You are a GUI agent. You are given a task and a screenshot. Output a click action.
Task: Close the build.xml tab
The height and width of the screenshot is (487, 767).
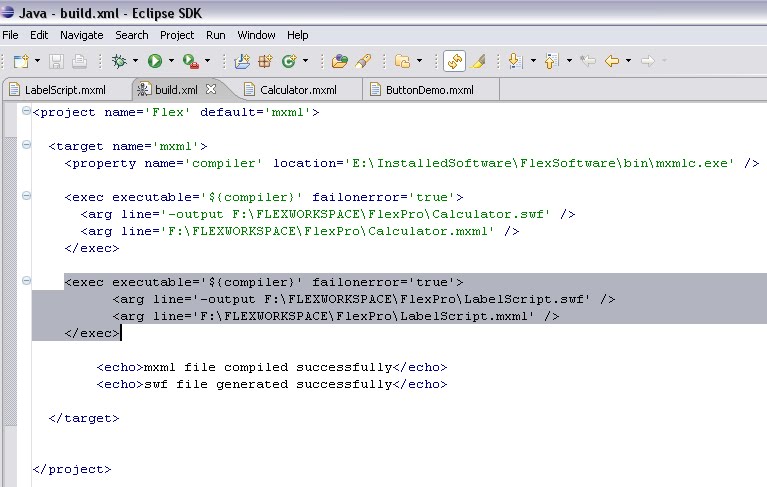(211, 89)
